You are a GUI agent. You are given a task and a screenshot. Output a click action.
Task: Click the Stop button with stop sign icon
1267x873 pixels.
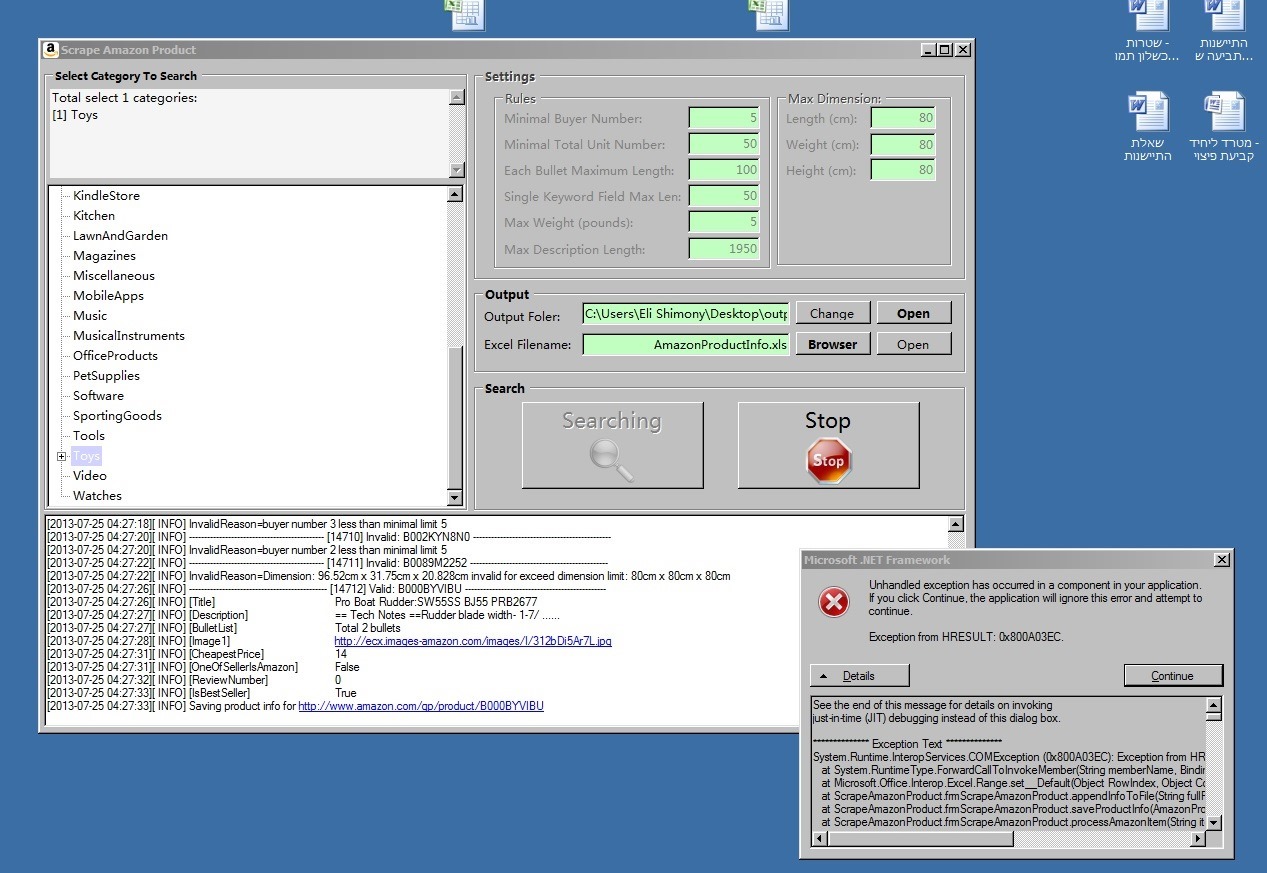[828, 445]
